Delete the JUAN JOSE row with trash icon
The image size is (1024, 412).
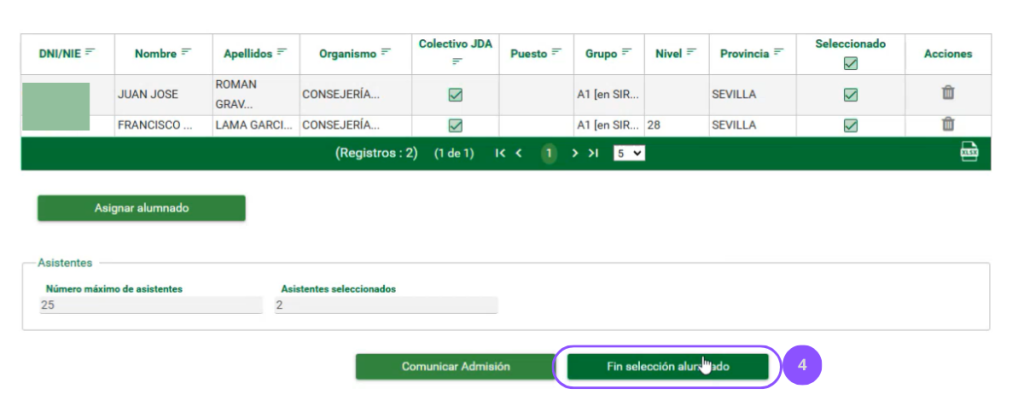pos(948,93)
